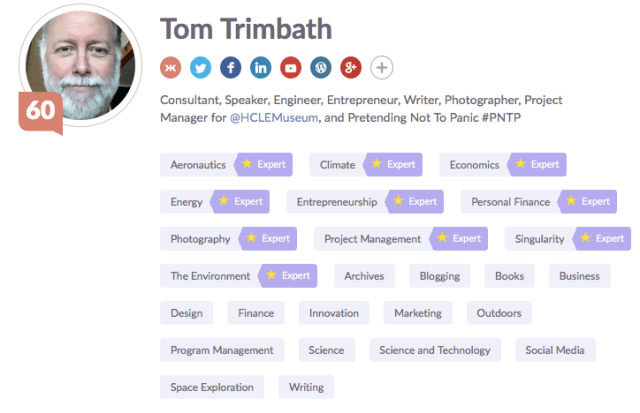Open the Google Plus icon
Viewport: 640px width, 413px height.
(351, 68)
